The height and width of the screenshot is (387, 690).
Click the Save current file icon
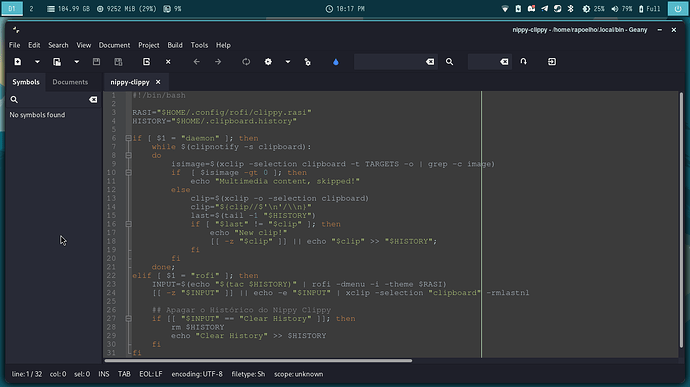96,62
